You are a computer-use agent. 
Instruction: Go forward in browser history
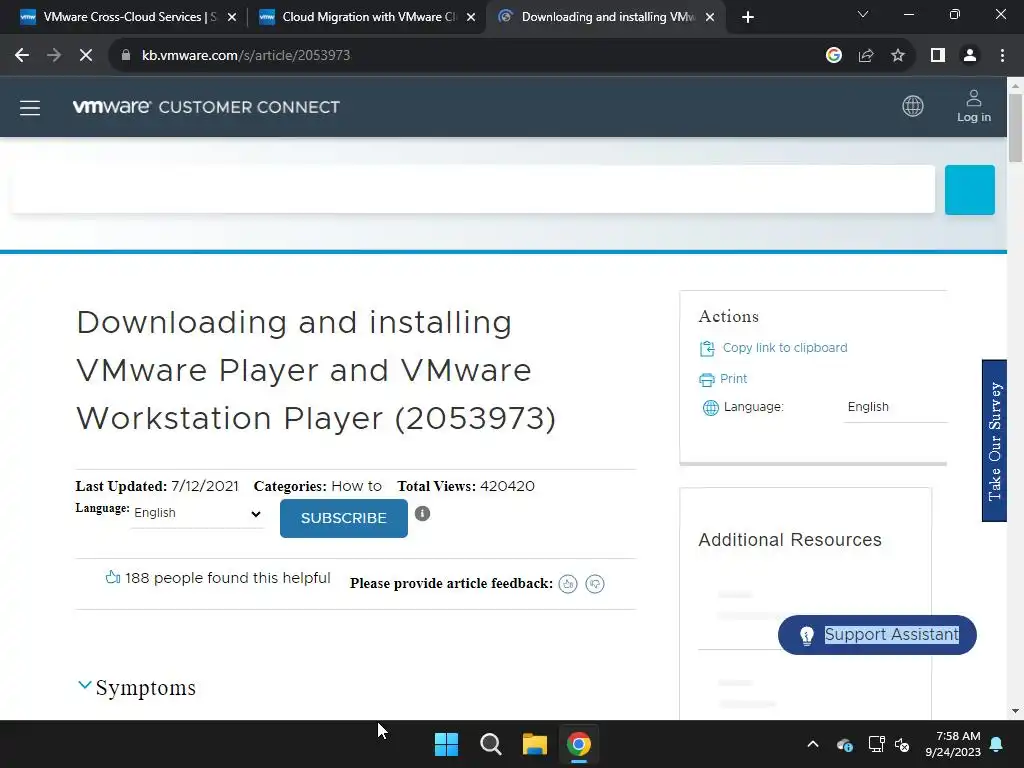pos(54,56)
